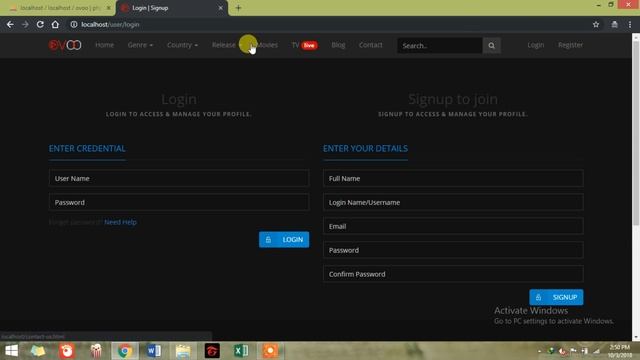
Task: Focus the Confirm Password field
Action: [x=453, y=274]
